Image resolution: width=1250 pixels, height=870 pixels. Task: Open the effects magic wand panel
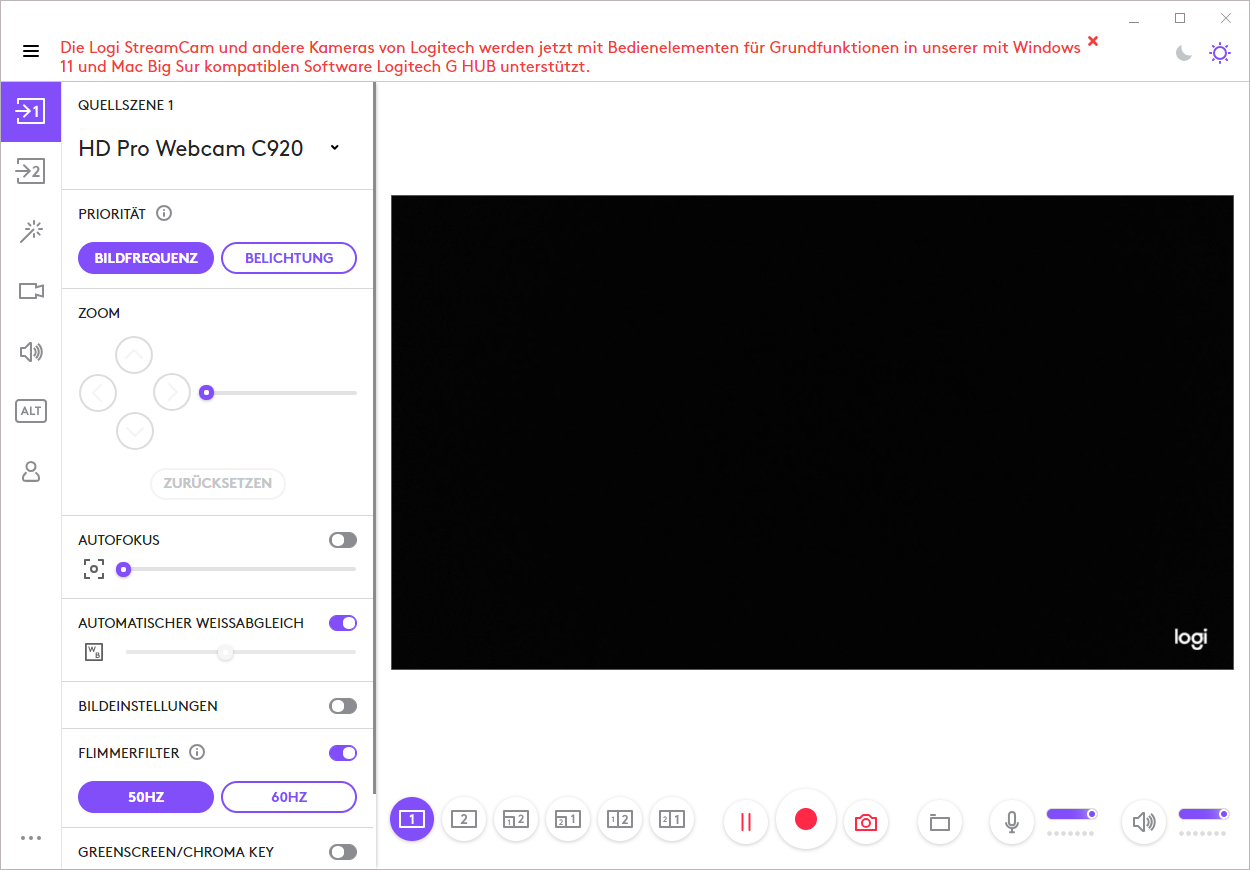pyautogui.click(x=31, y=231)
